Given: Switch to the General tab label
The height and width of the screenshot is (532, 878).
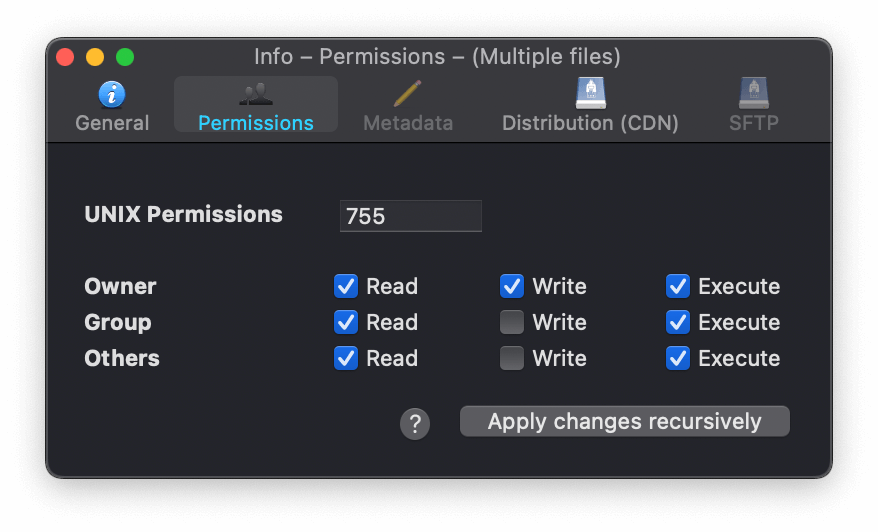Looking at the screenshot, I should pos(112,123).
